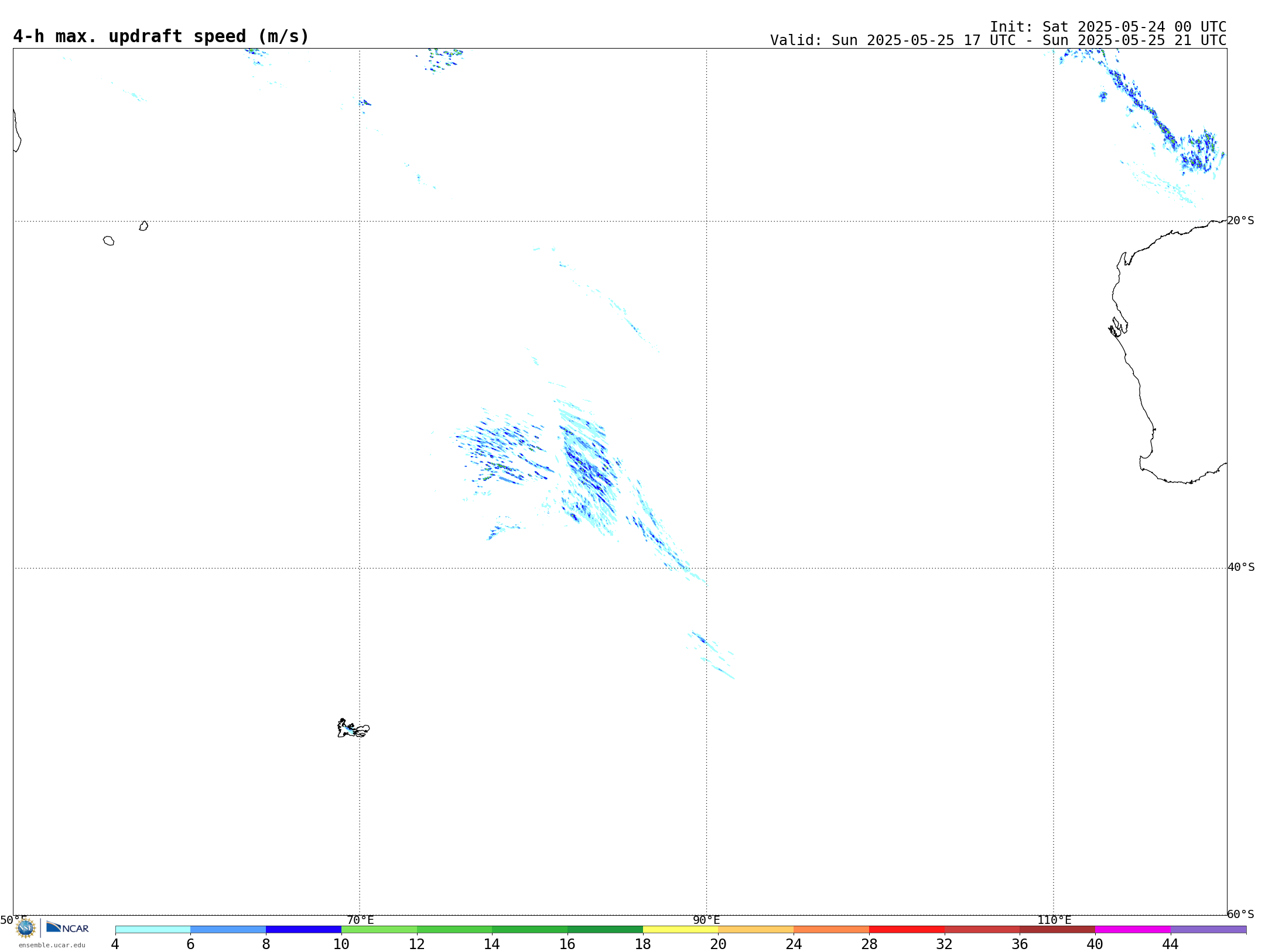
Task: Click the Shark Bay inlet on Australia's coast
Action: (x=1118, y=327)
